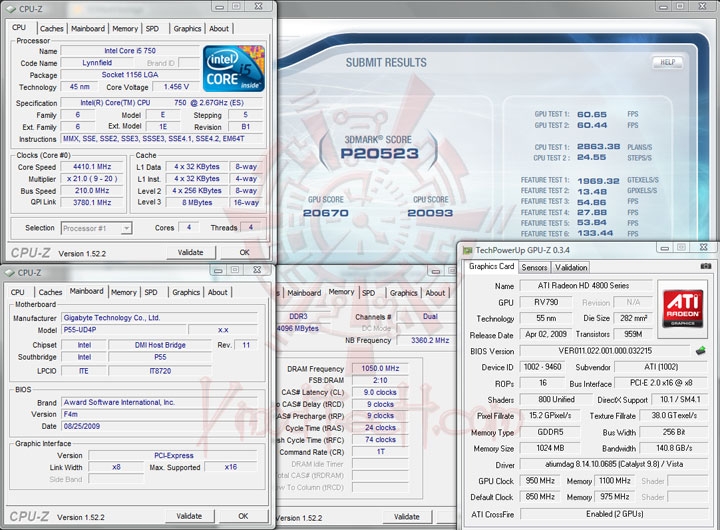The height and width of the screenshot is (530, 720).
Task: Select Graphics Card tab in GPU-Z
Action: click(491, 266)
